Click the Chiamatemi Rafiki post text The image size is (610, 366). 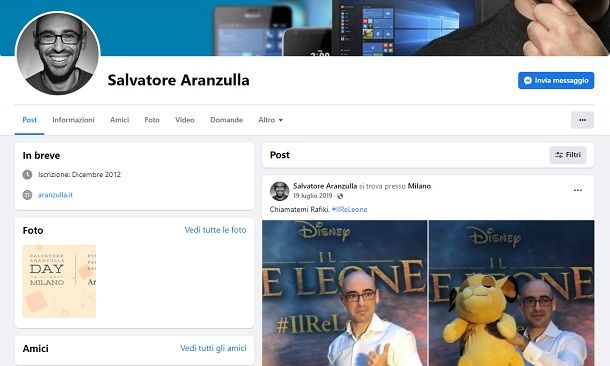300,209
